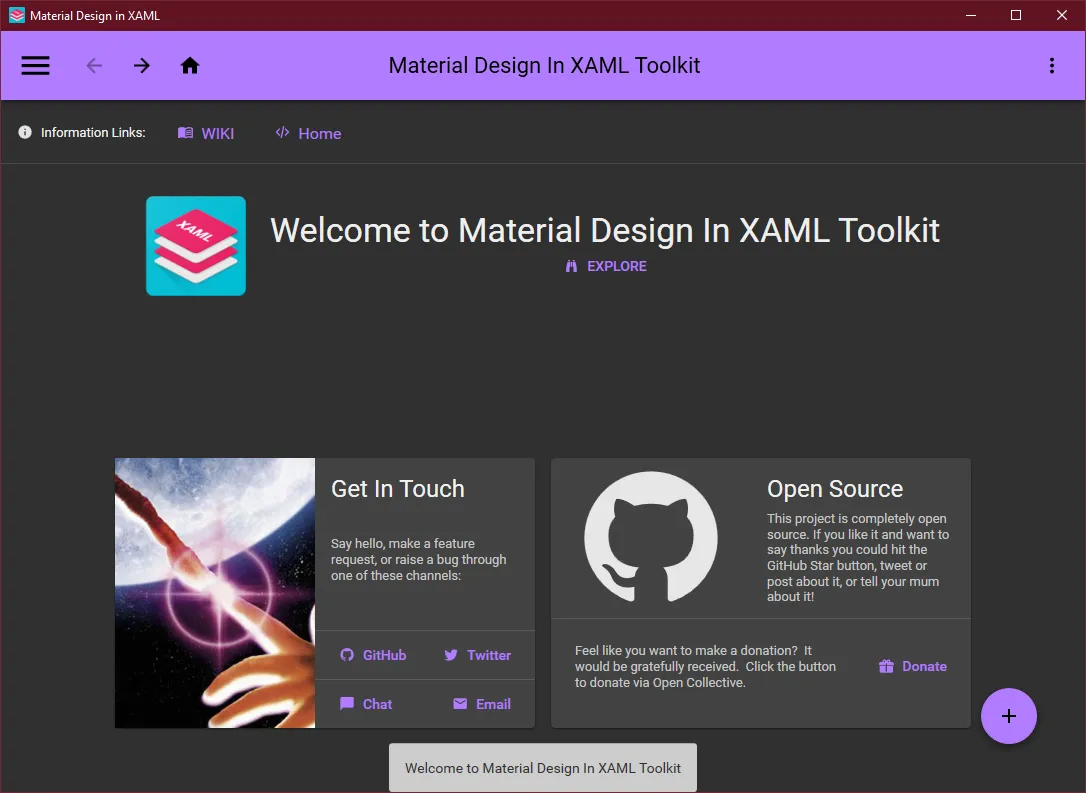This screenshot has width=1086, height=793.
Task: Click the Donate button
Action: coord(912,666)
